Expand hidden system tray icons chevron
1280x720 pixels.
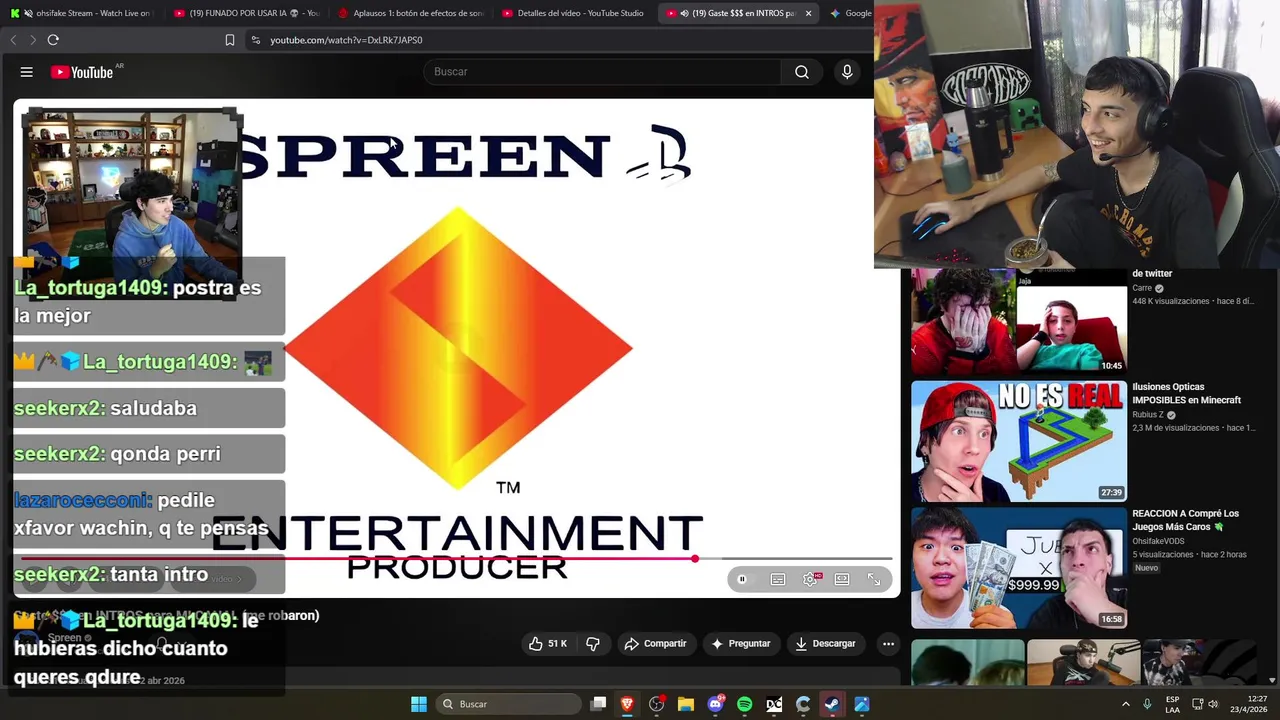1125,704
